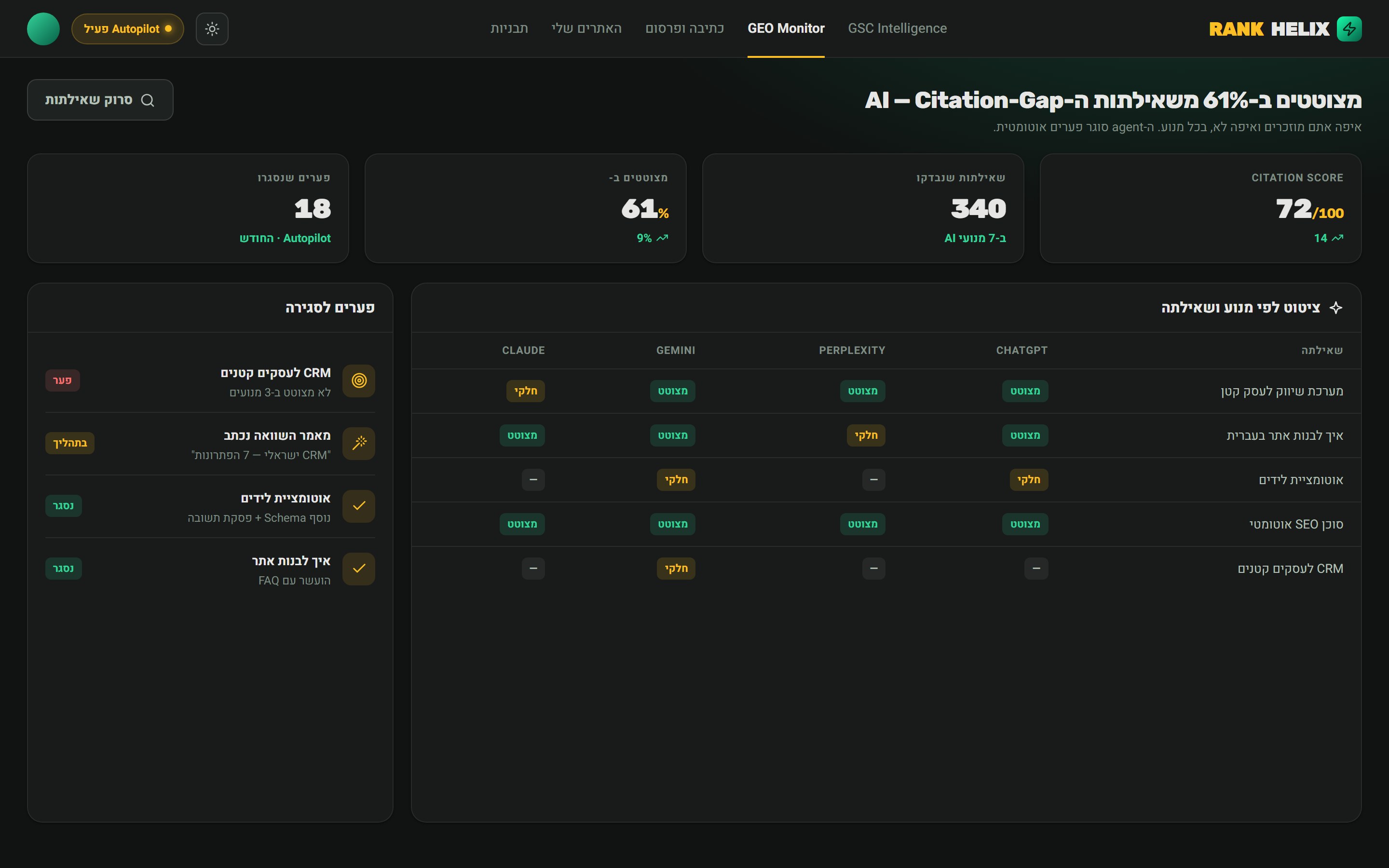Click the נסגר badge for איך לבנות אתר
1389x868 pixels.
coord(64,569)
